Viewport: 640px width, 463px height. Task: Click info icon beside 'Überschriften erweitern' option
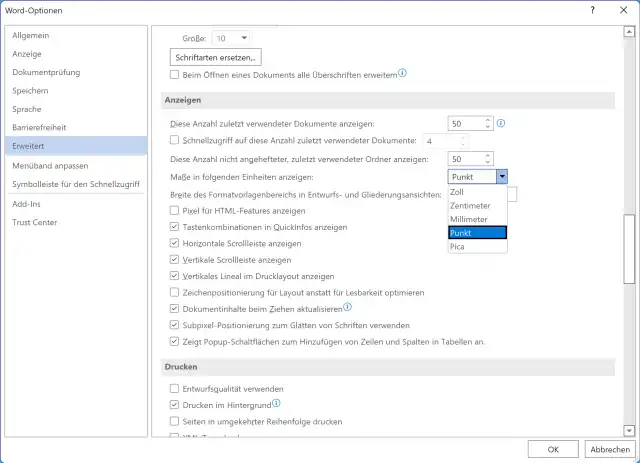pyautogui.click(x=403, y=73)
